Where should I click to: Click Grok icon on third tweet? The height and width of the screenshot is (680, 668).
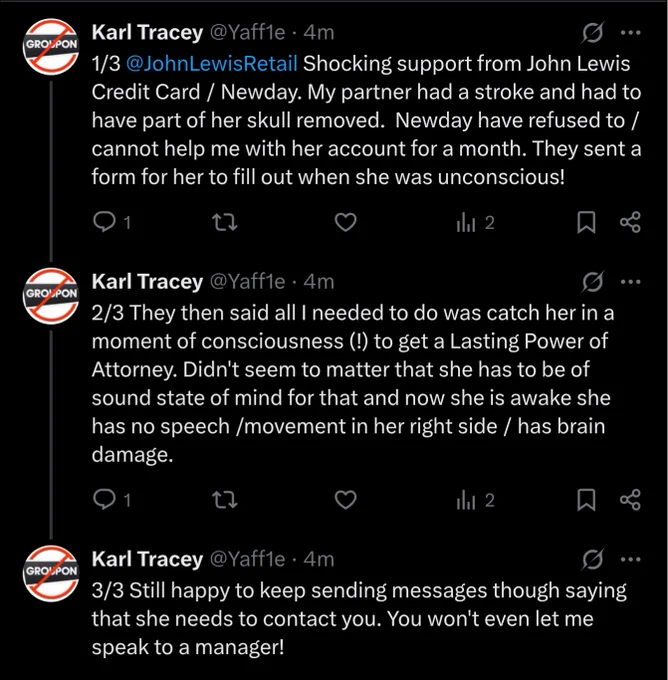(x=593, y=560)
